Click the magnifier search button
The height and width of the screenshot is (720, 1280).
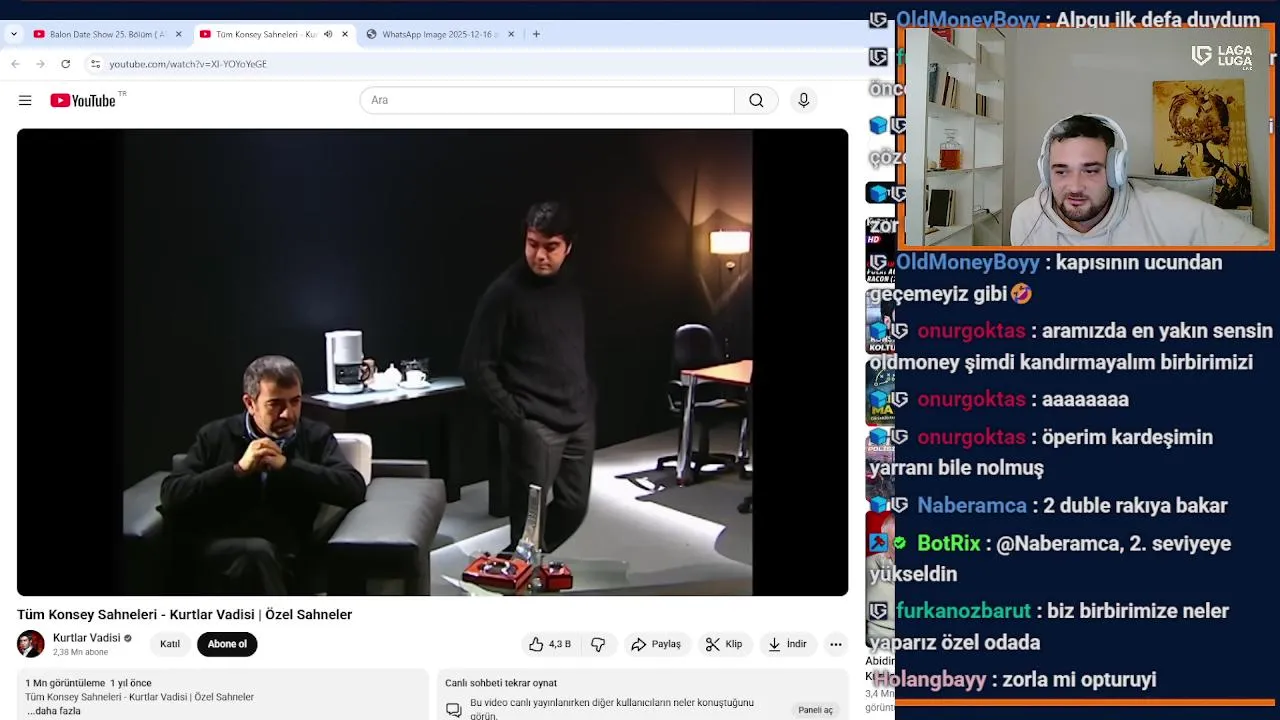pyautogui.click(x=756, y=100)
